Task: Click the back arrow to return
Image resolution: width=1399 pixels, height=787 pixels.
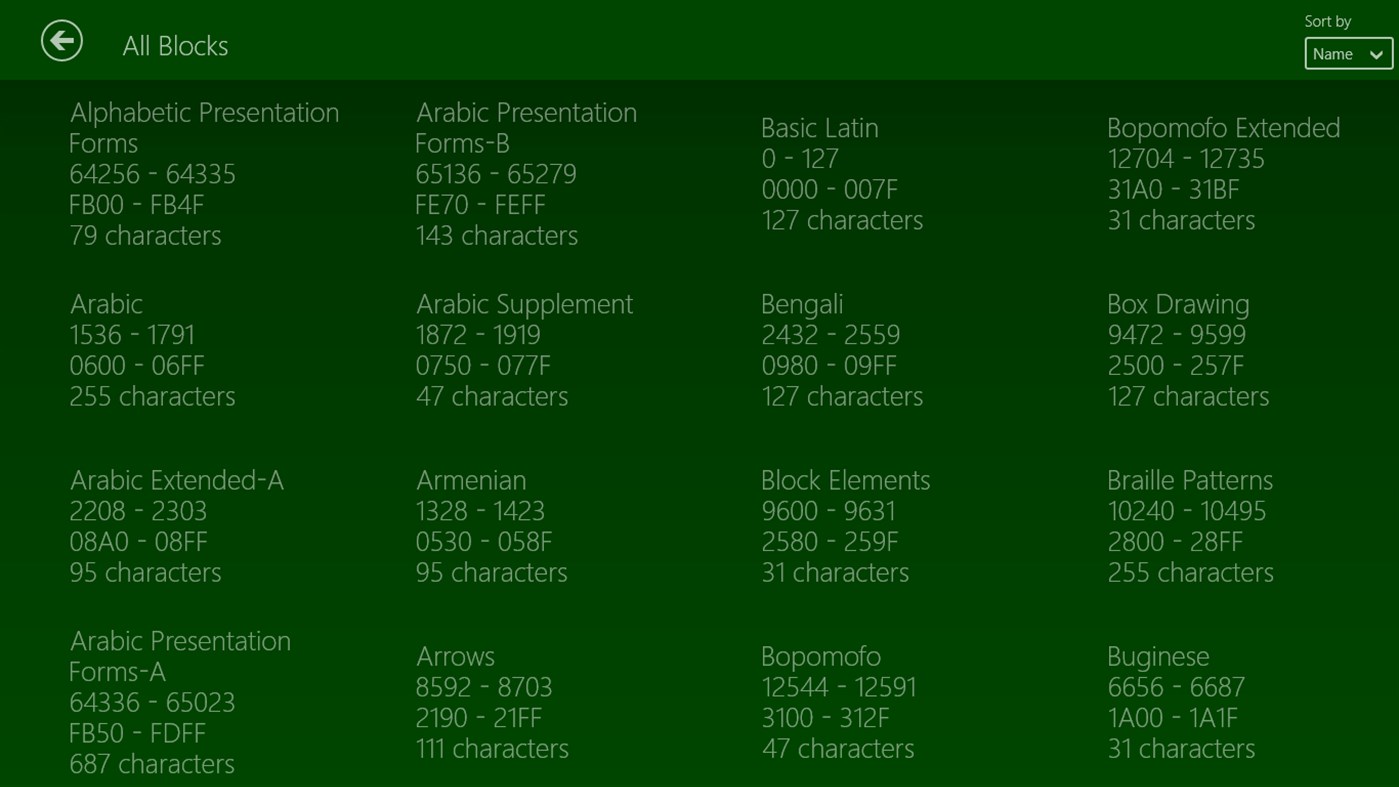Action: [61, 40]
